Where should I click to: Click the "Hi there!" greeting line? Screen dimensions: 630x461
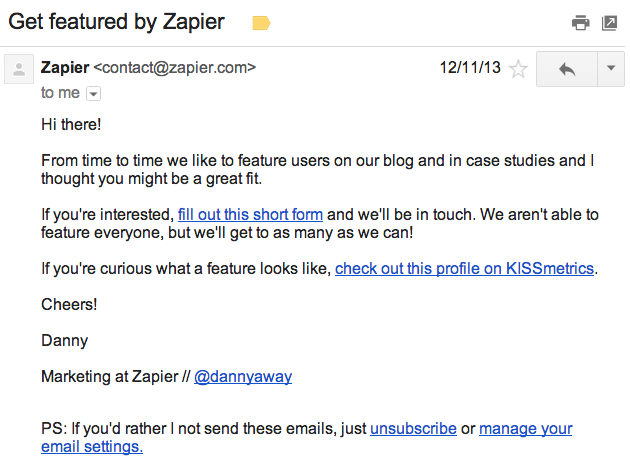tap(71, 125)
